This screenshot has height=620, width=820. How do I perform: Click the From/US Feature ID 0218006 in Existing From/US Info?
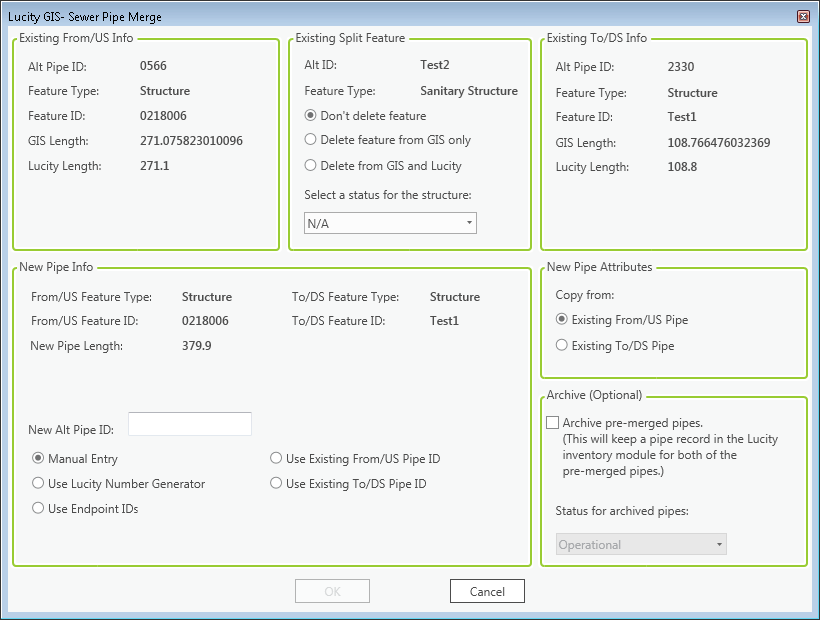coord(163,116)
